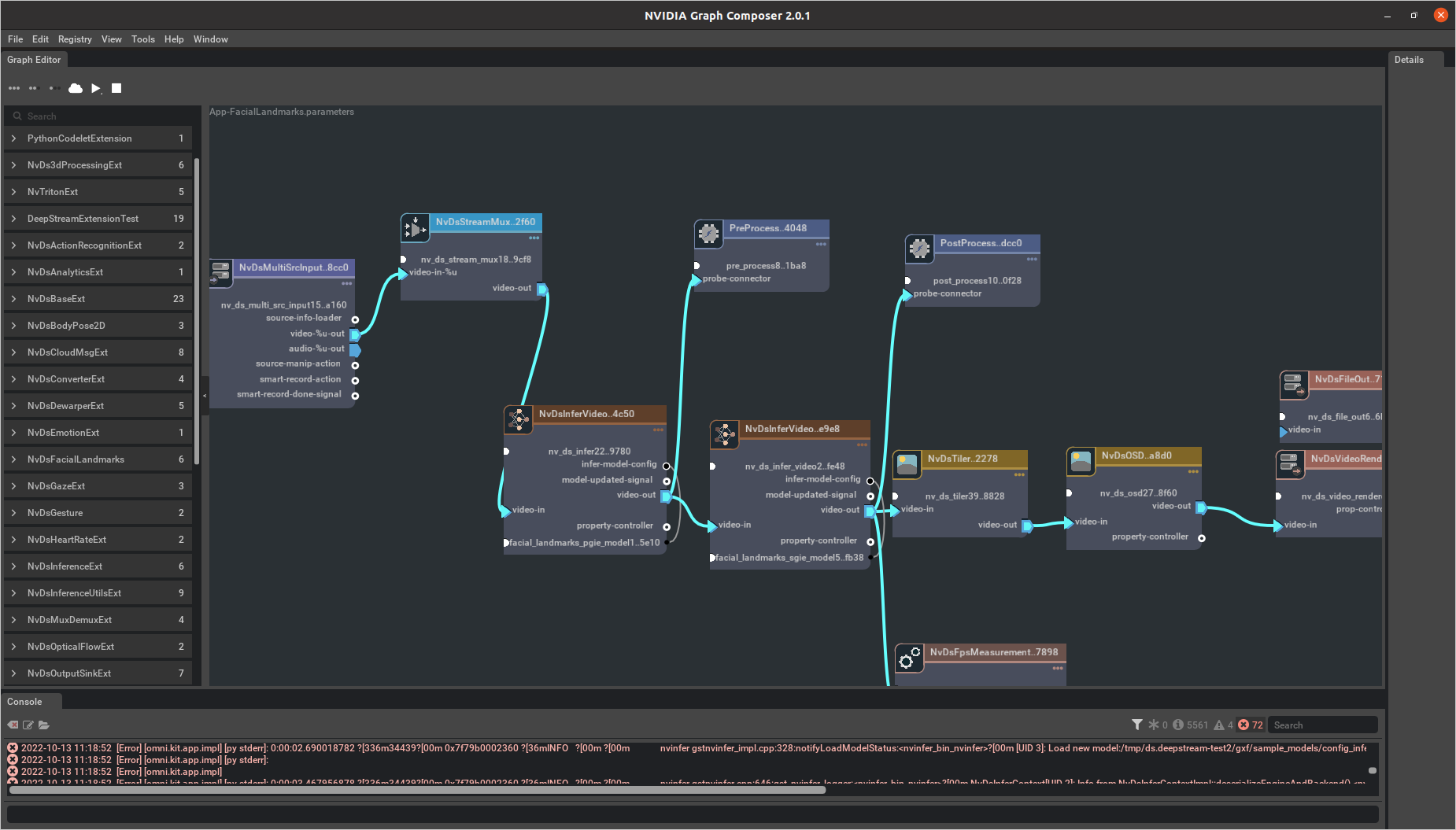Click the console filter funnel icon

(x=1137, y=725)
